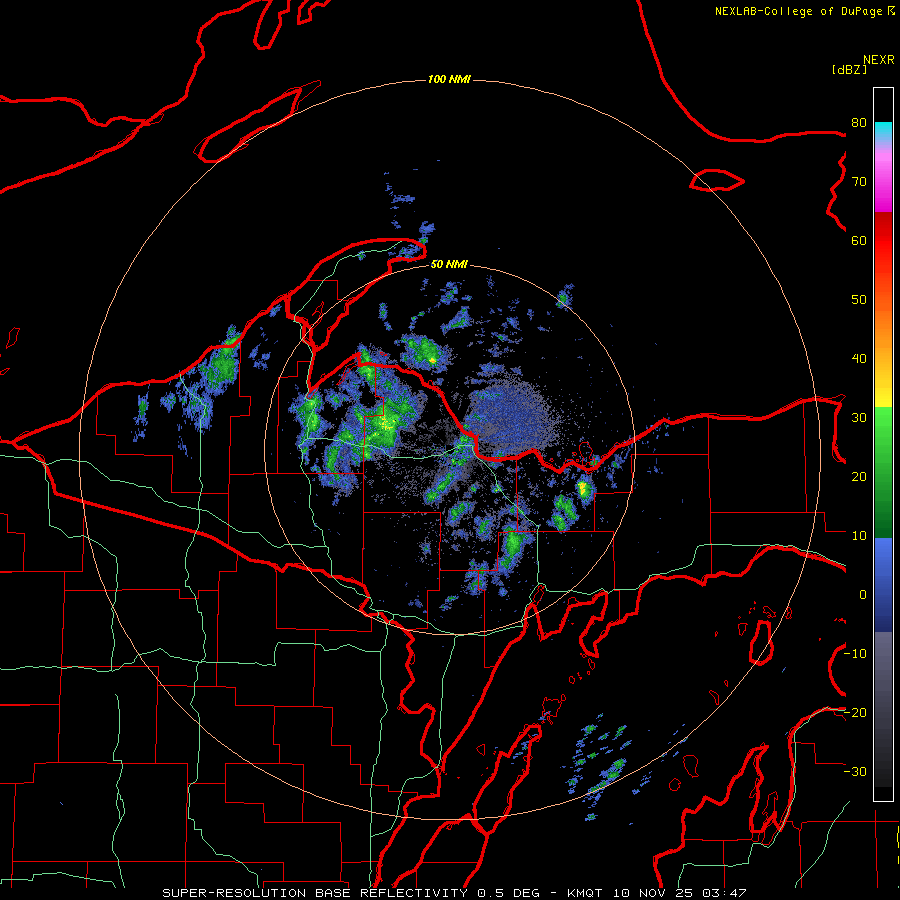The width and height of the screenshot is (900, 900).
Task: Pick the red band of the color bar
Action: [883, 241]
